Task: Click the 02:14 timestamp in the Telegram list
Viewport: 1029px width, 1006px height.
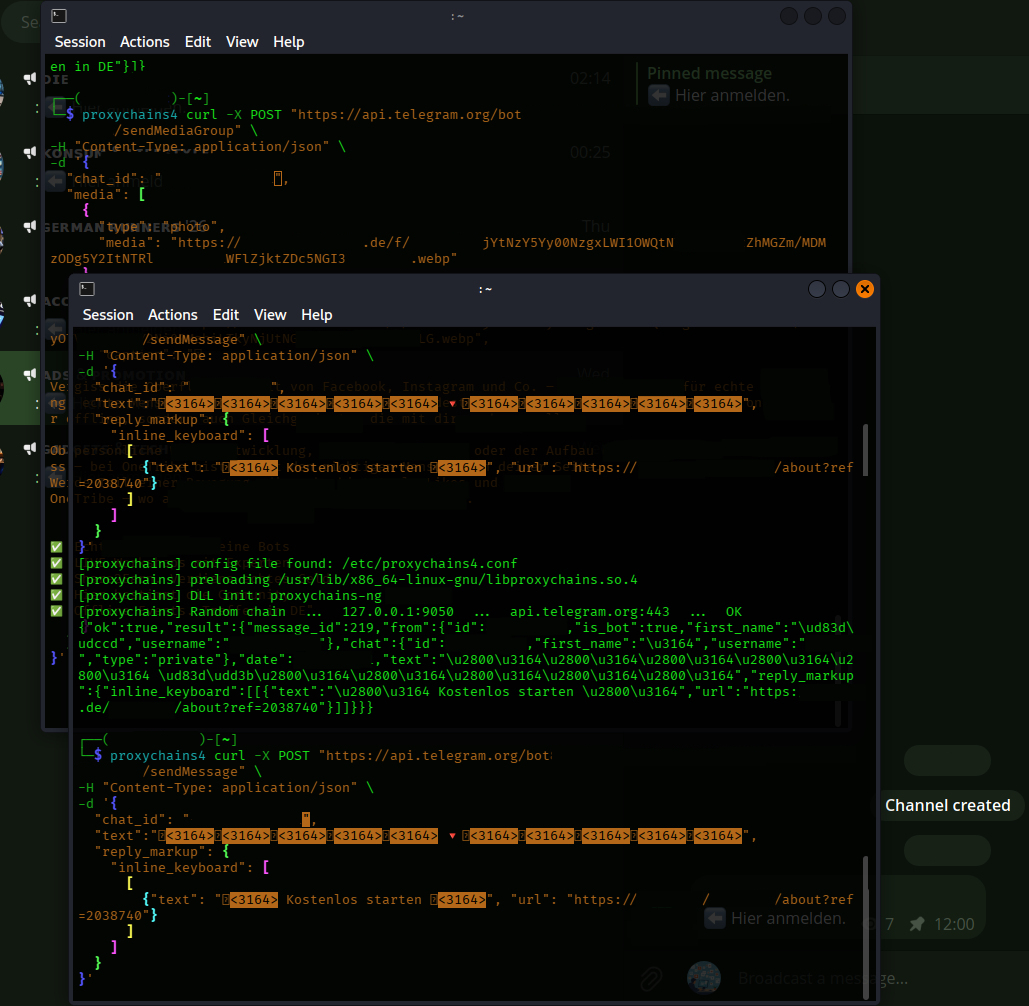Action: [x=590, y=79]
